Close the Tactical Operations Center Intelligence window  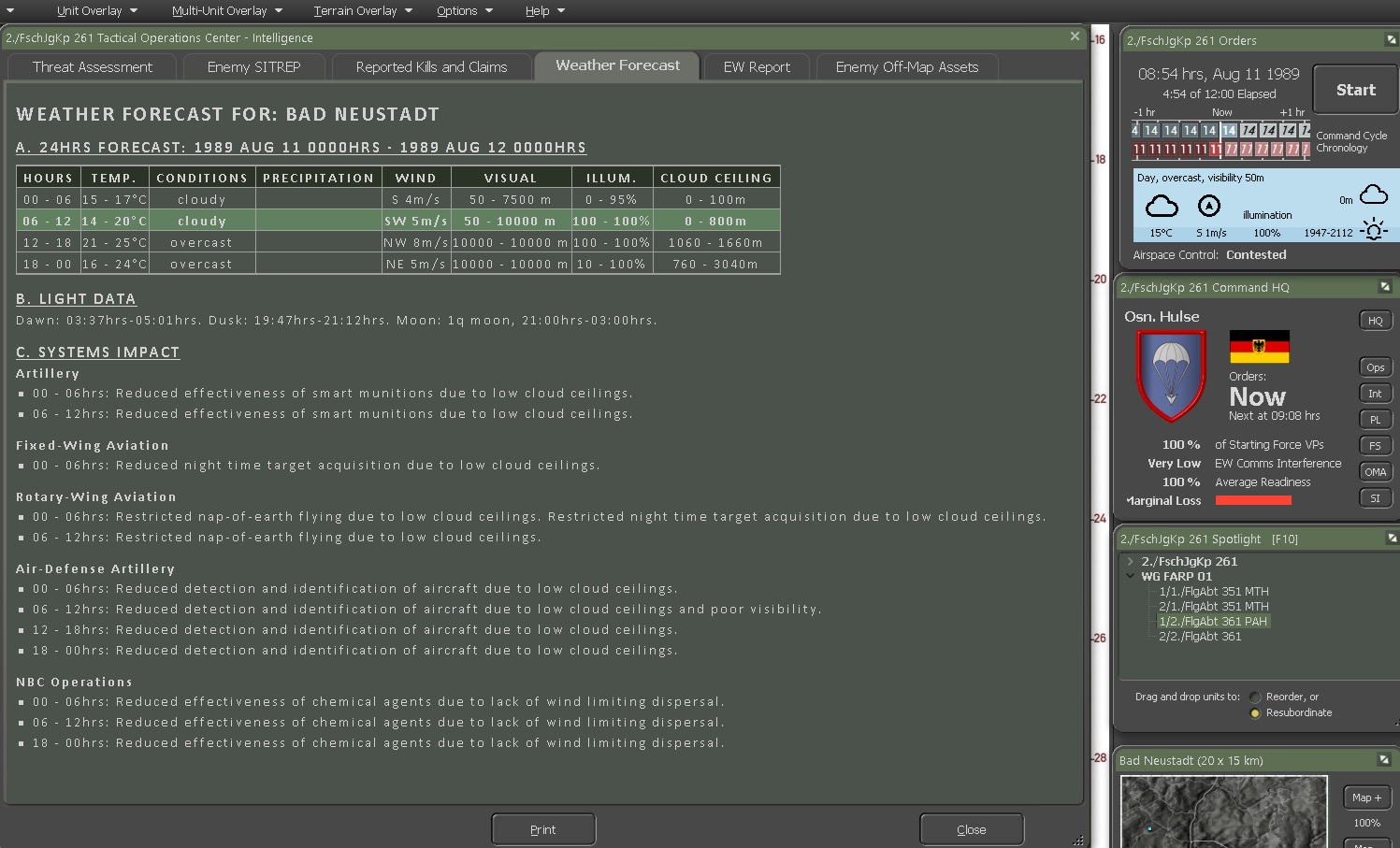click(1075, 36)
